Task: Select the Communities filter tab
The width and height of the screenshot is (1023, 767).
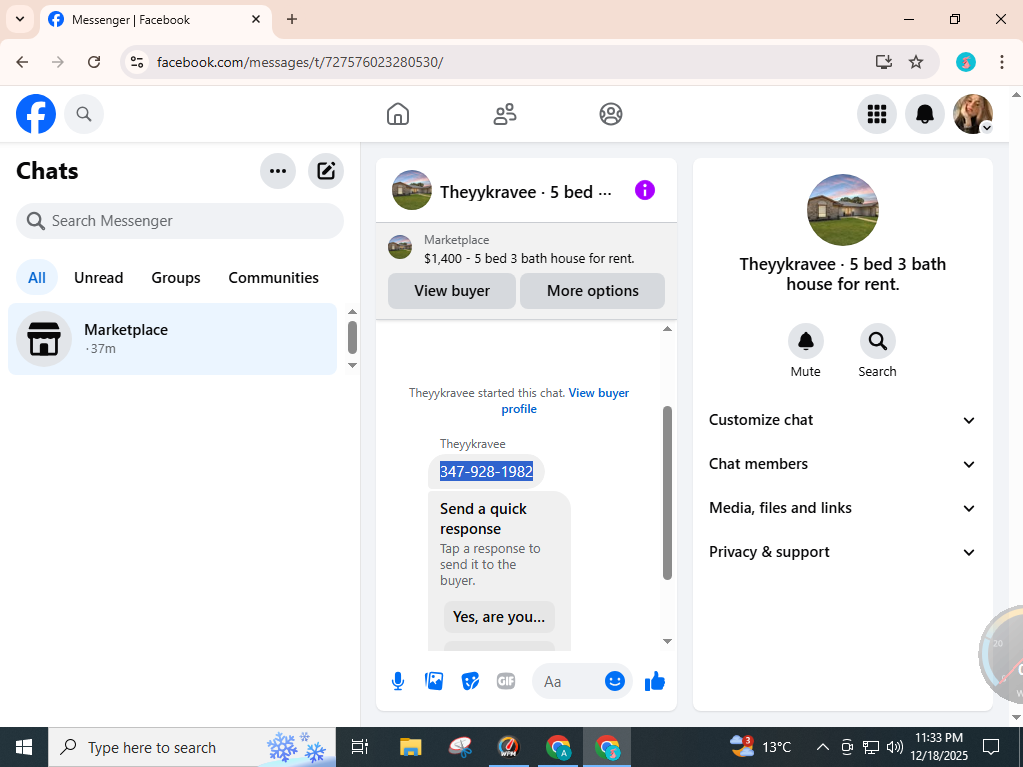Action: click(273, 278)
